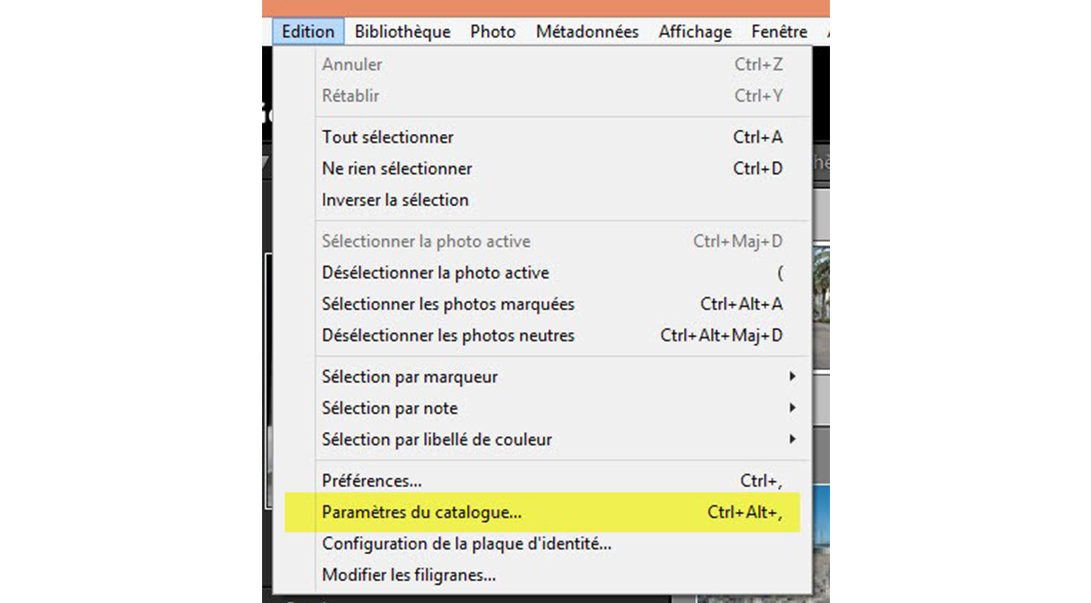Screen dimensions: 1091x603
Task: Open Paramètres du catalogue
Action: pyautogui.click(x=422, y=513)
